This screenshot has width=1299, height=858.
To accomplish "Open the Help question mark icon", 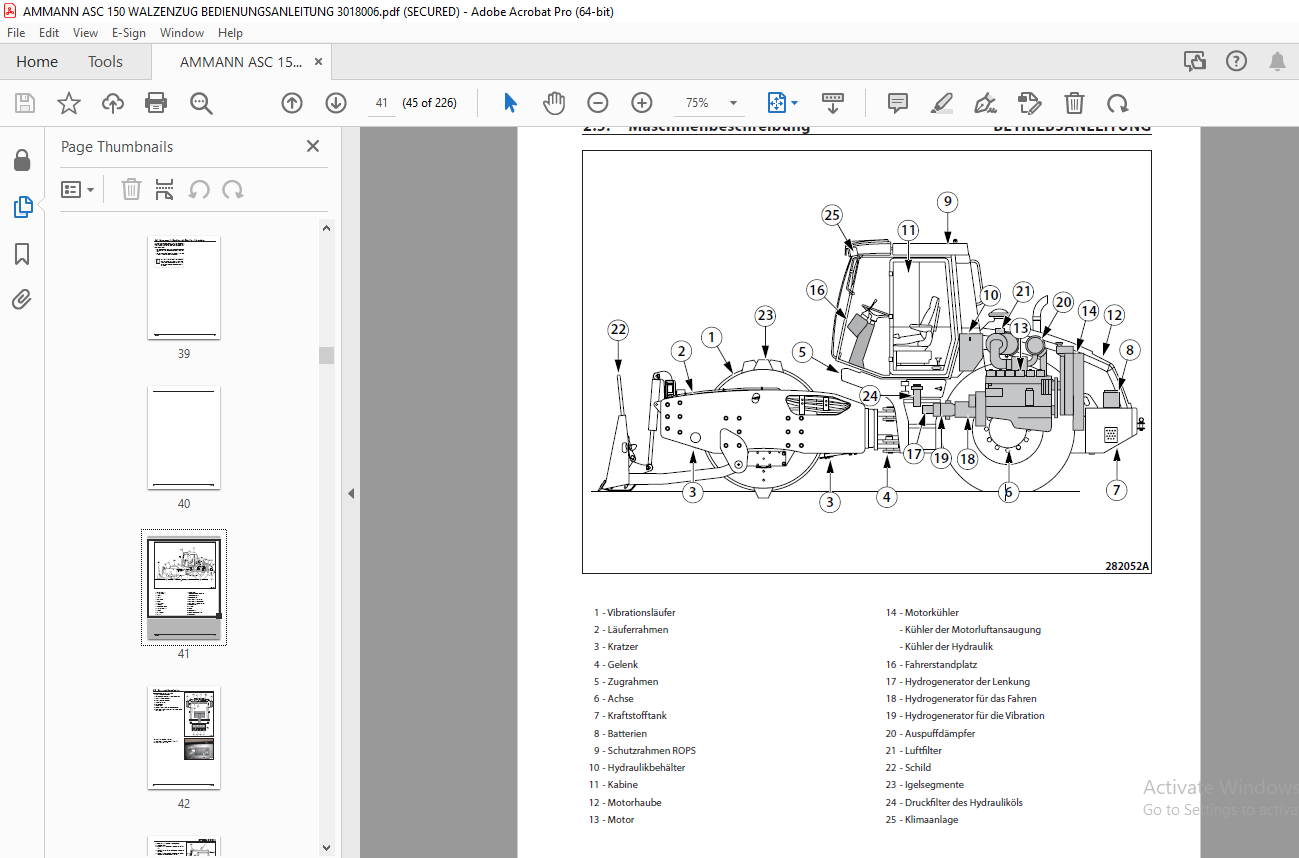I will pyautogui.click(x=1236, y=62).
